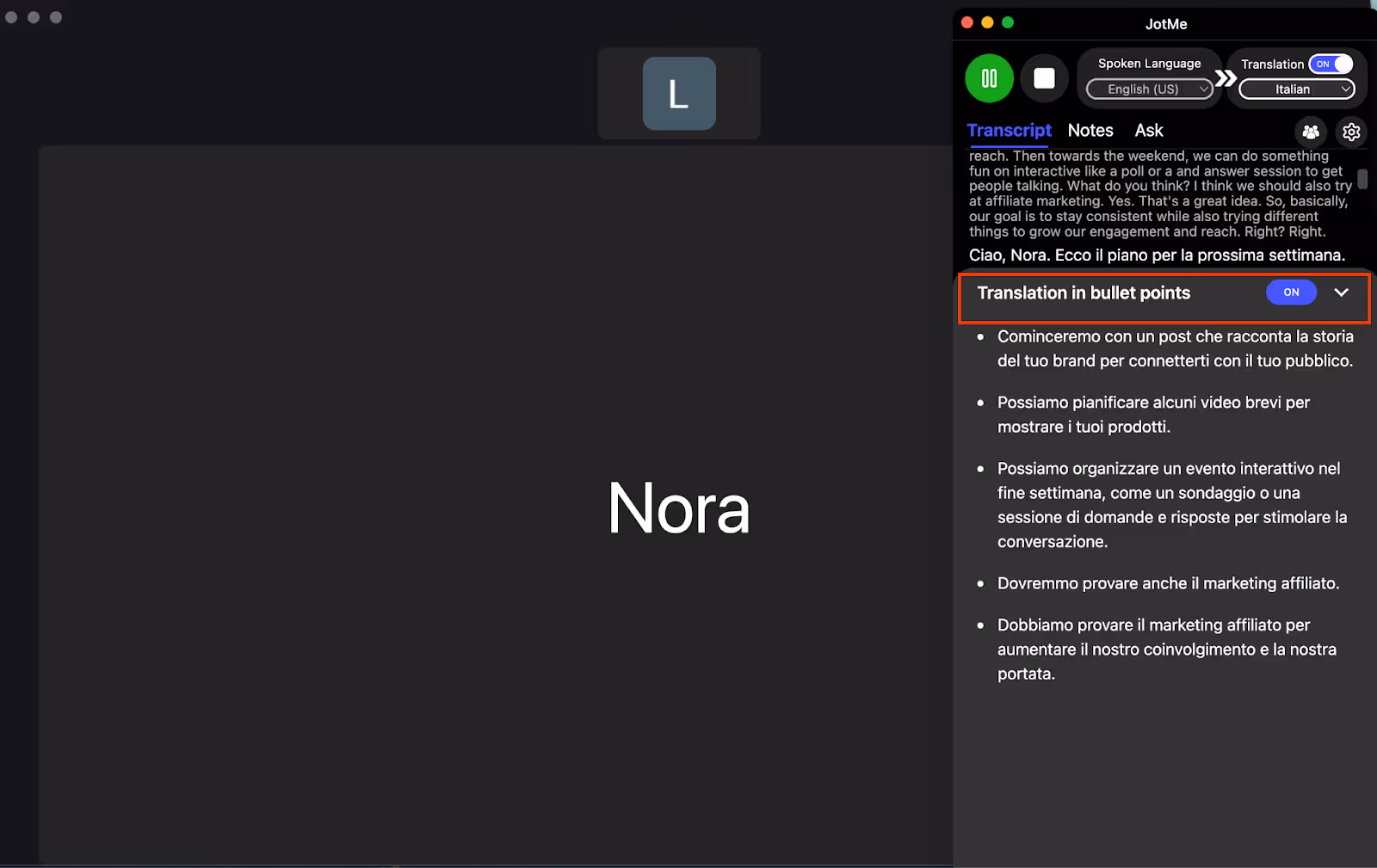Click the 'Ciao, Nora. Ecco il piano' translation line
The height and width of the screenshot is (868, 1377).
[x=1157, y=255]
